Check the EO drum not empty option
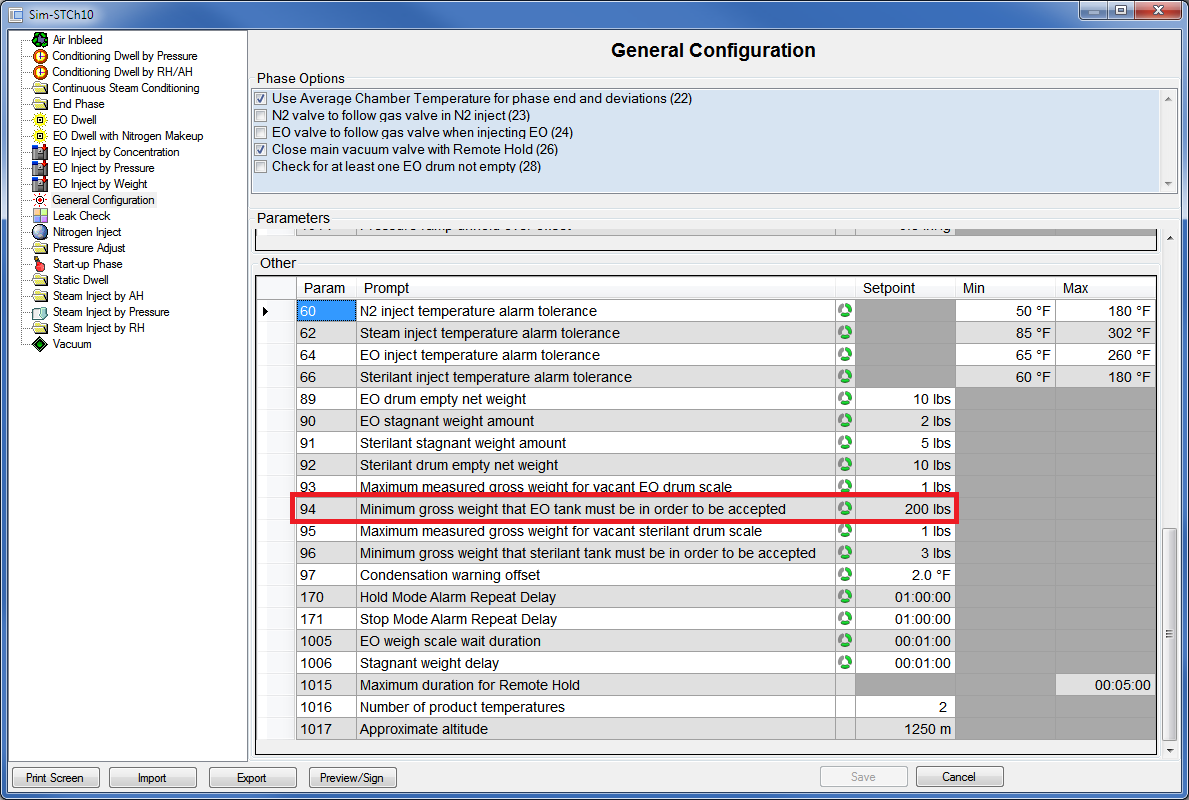The image size is (1189, 800). point(261,167)
